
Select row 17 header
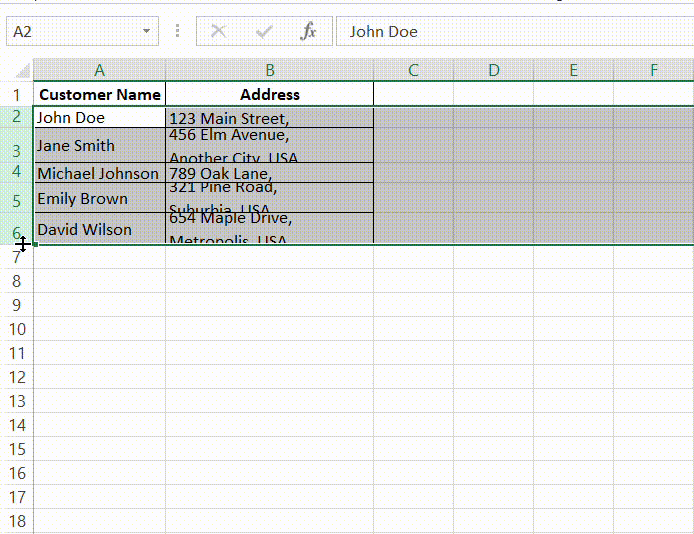pyautogui.click(x=16, y=497)
